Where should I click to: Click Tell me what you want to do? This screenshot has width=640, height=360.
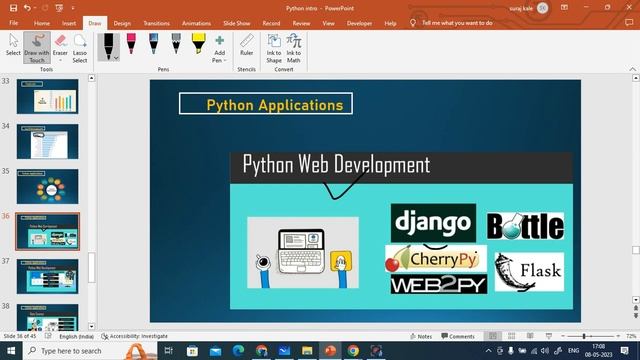pos(457,23)
